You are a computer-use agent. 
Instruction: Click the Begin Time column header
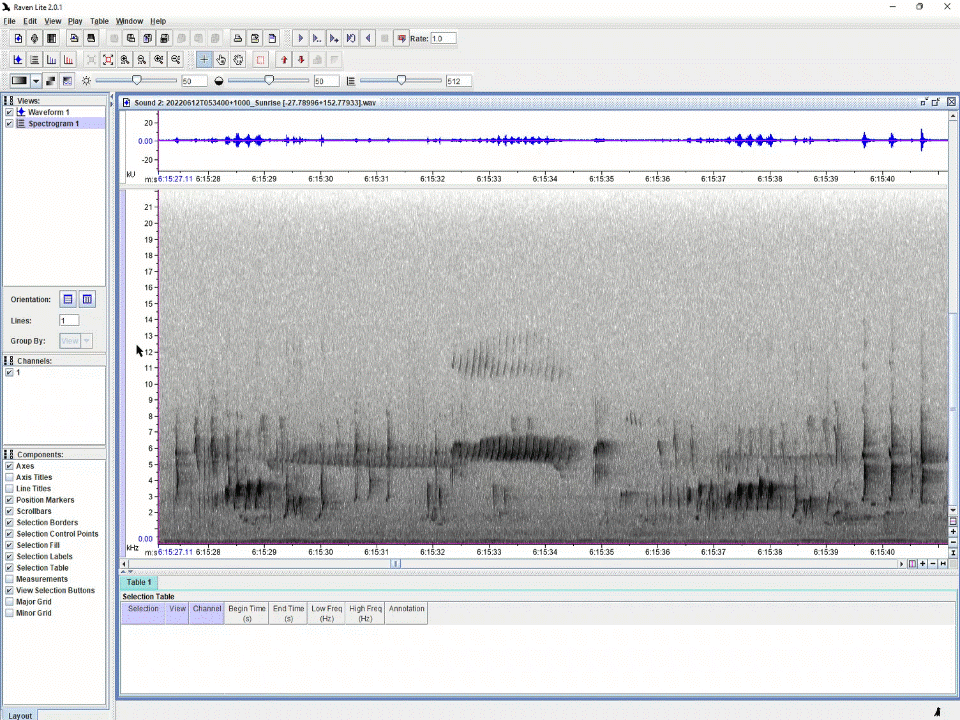point(247,613)
